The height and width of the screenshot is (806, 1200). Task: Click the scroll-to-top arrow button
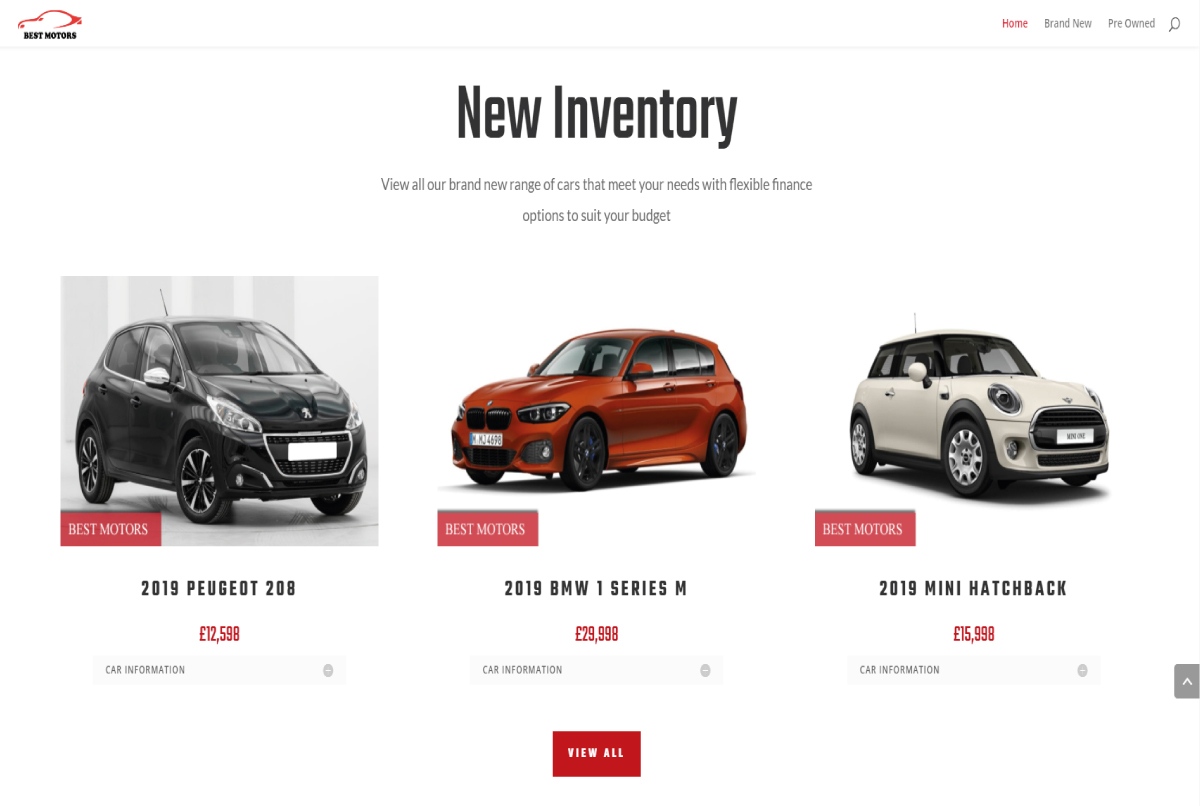(1186, 681)
